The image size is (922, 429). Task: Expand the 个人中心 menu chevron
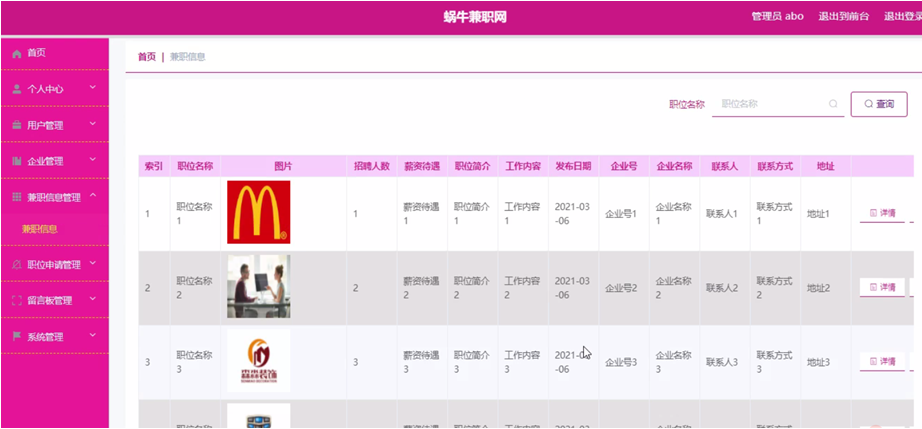(92, 88)
